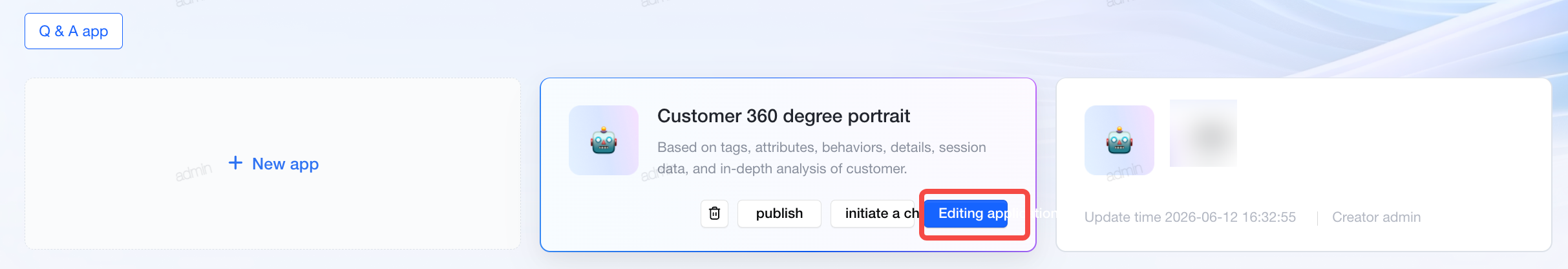The width and height of the screenshot is (1568, 269).
Task: Select the blurred name thumbnail on second card
Action: click(1203, 133)
